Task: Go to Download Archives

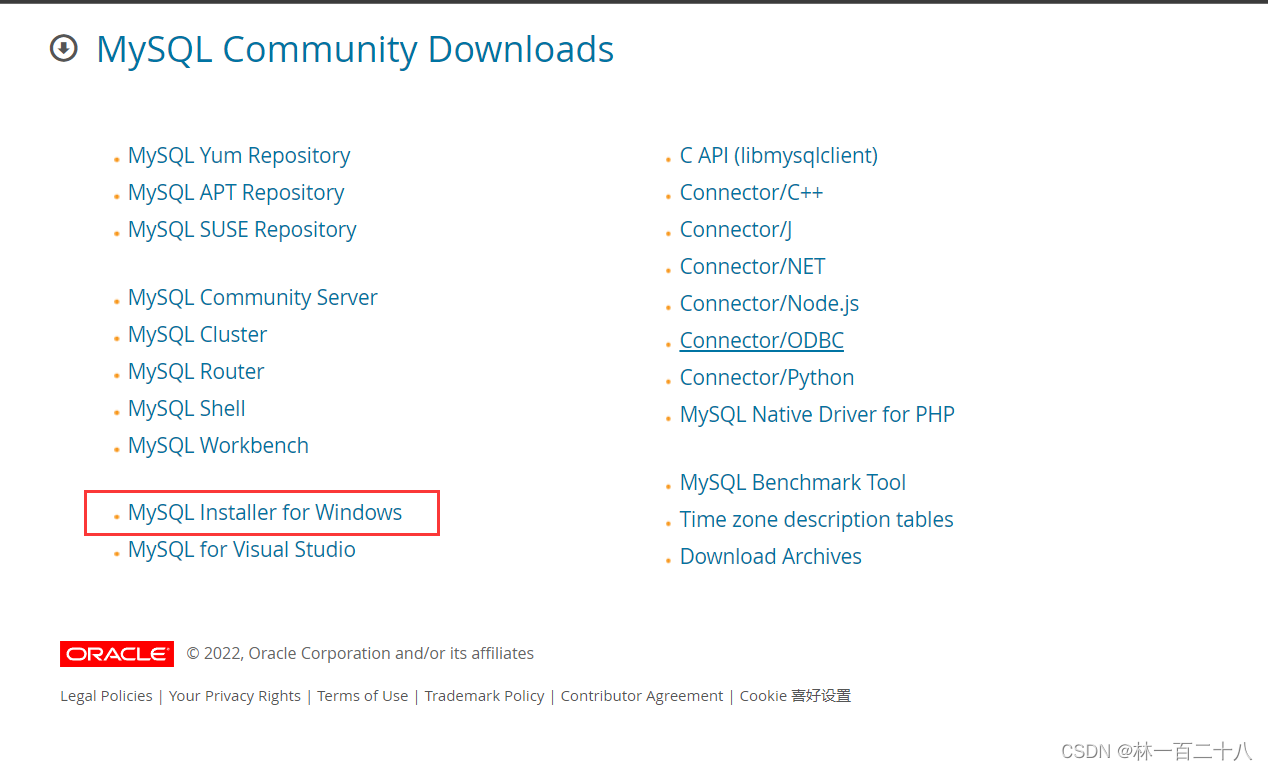Action: pyautogui.click(x=771, y=557)
